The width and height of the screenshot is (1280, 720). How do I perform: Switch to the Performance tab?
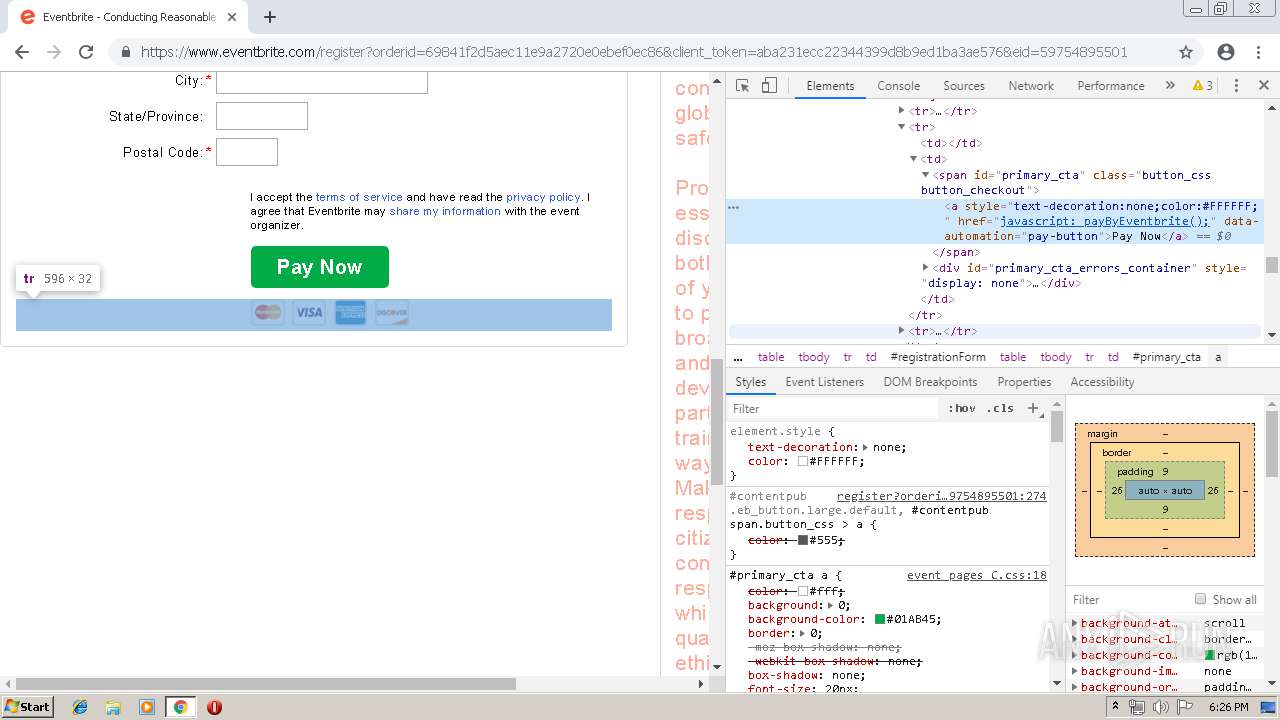click(x=1111, y=86)
